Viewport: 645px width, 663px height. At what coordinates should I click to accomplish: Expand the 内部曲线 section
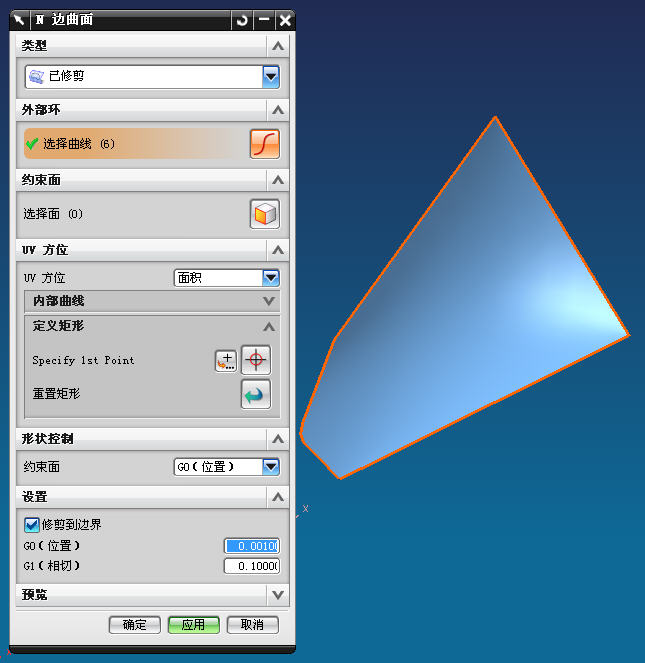(269, 301)
